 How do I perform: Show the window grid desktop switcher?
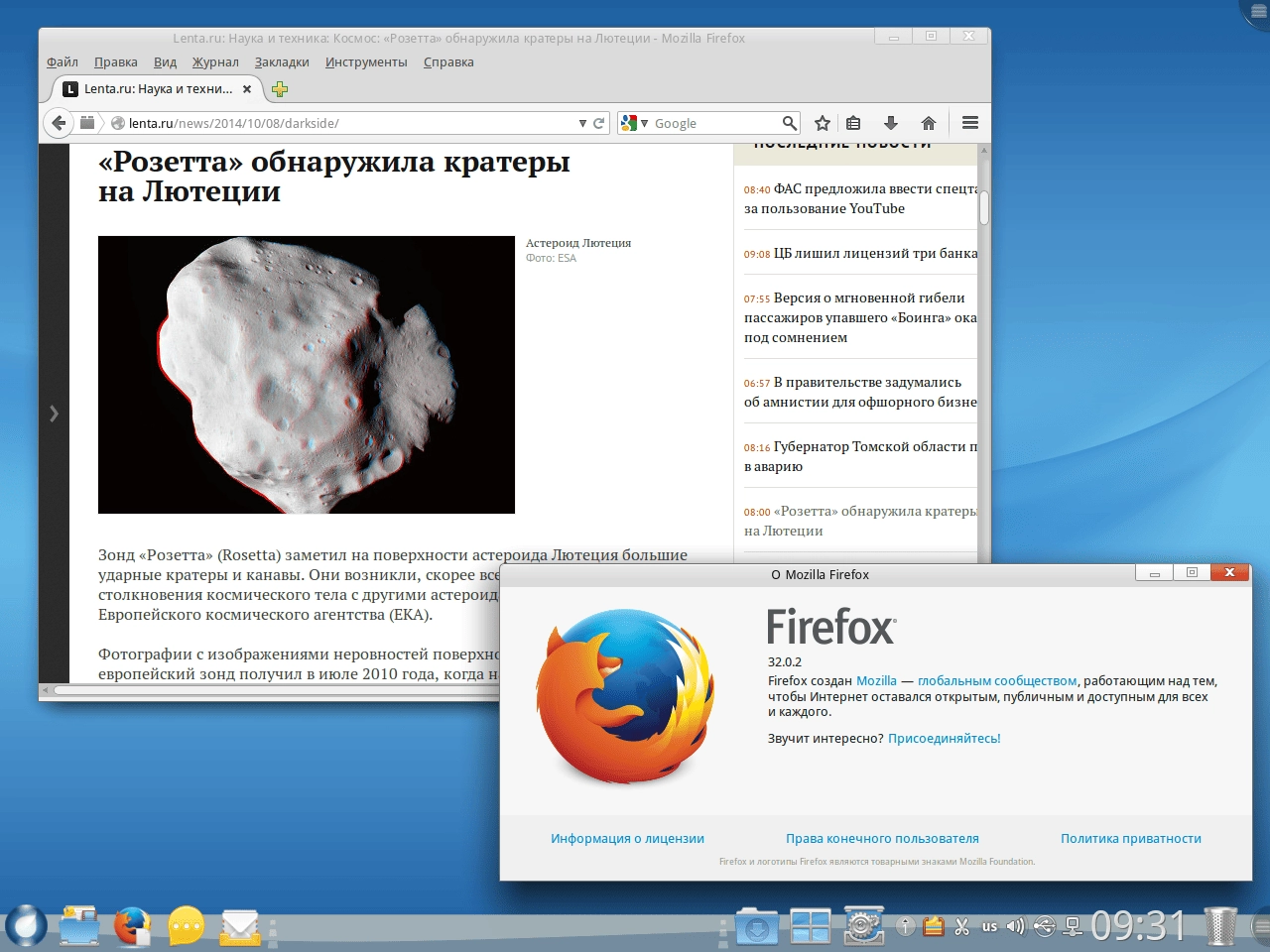810,926
